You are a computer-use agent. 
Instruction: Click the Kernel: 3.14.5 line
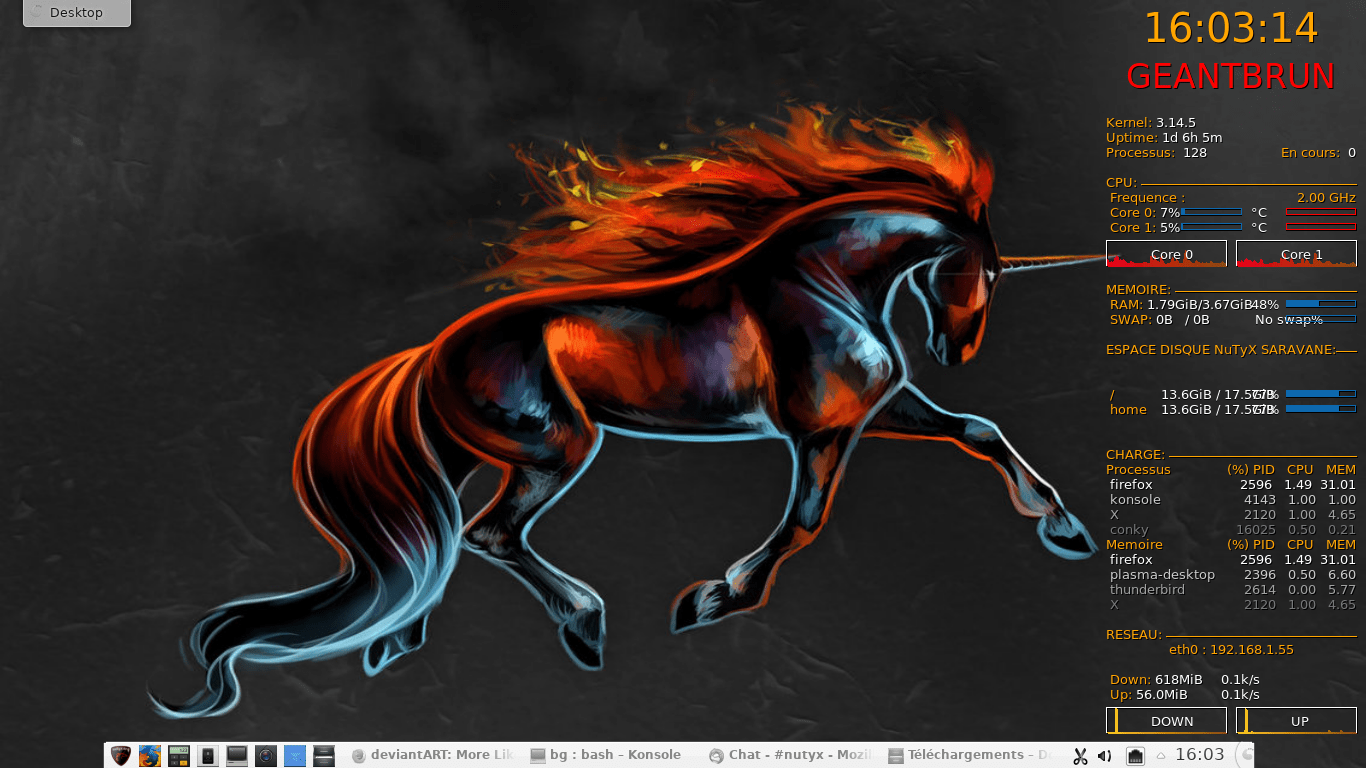pos(1151,122)
